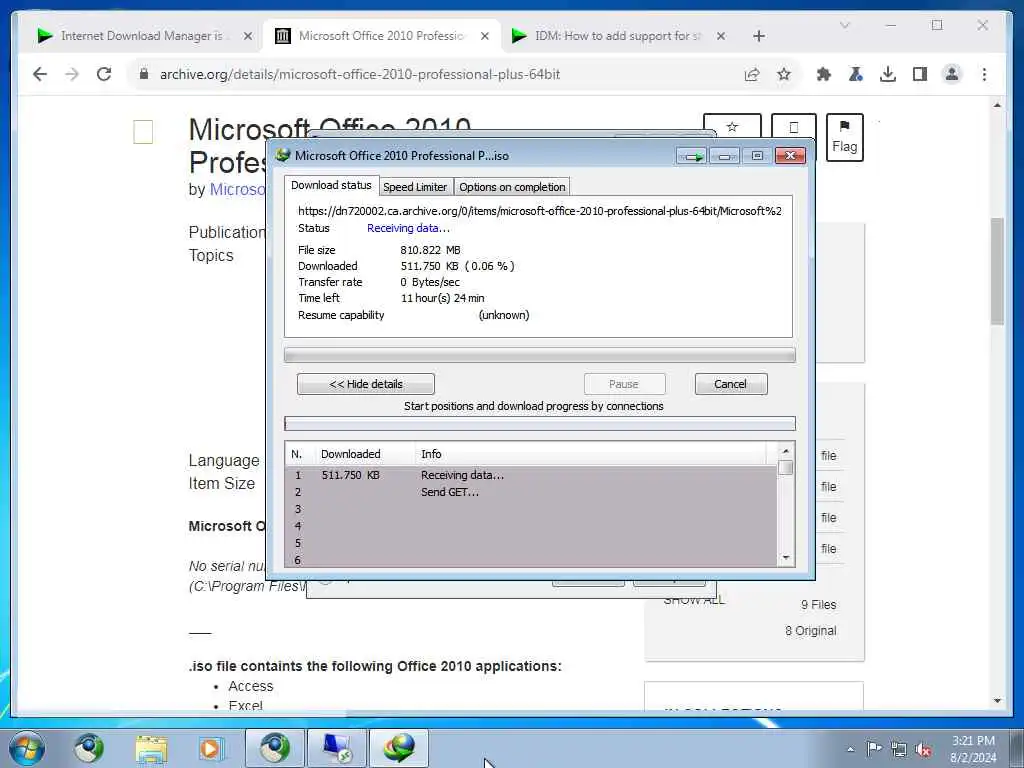
Task: Click the volume muted tray icon
Action: tap(923, 749)
